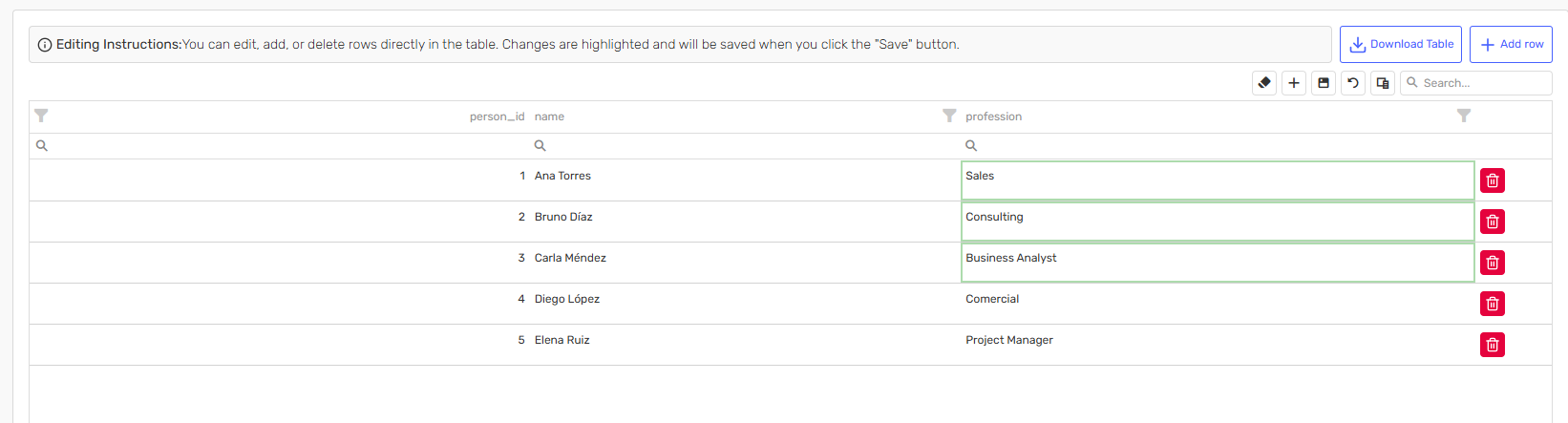Click the trash icon for Elena Ruiz
Screen dimensions: 1568x423
[x=1493, y=345]
